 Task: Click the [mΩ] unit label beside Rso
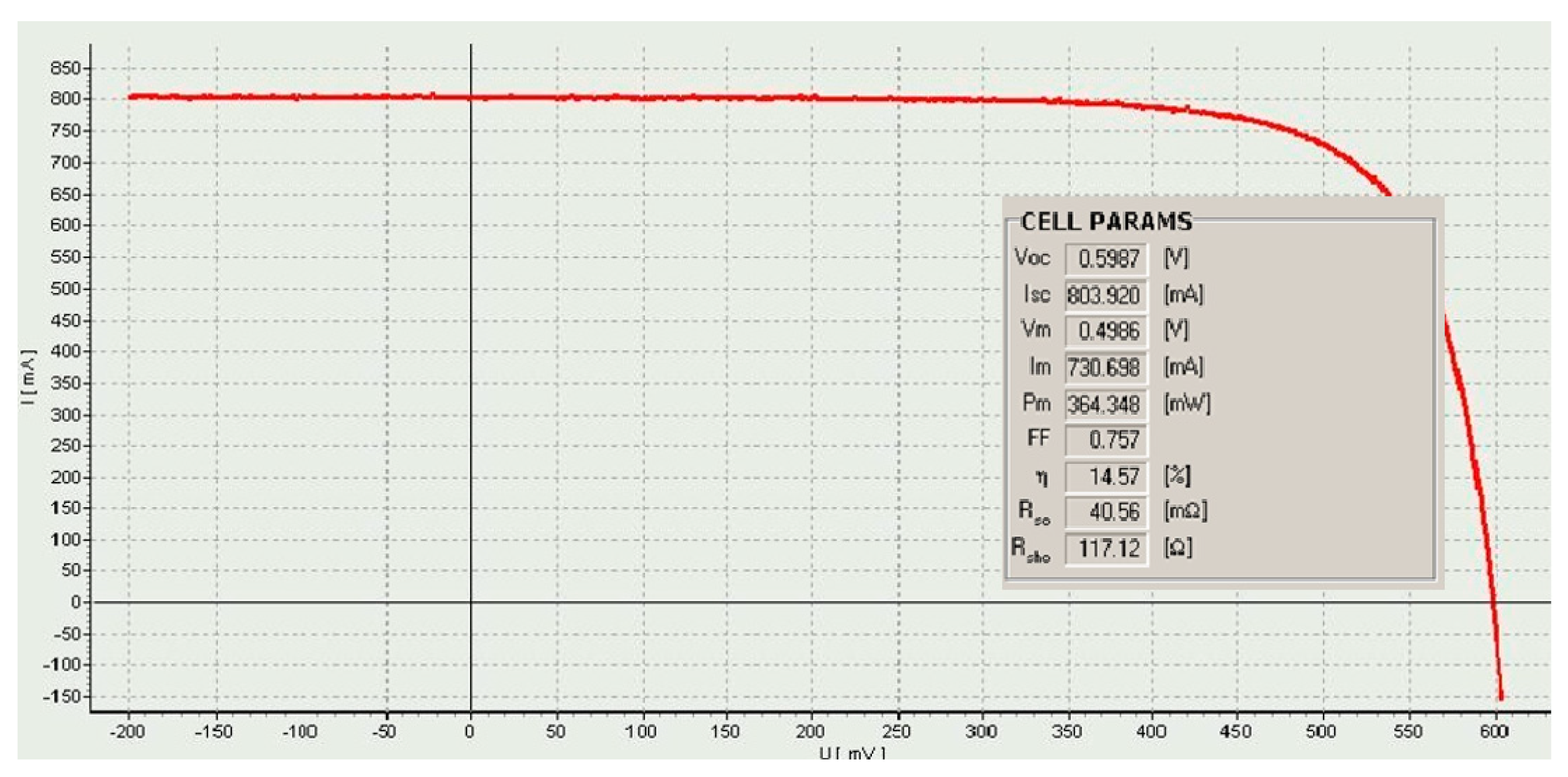point(1185,511)
